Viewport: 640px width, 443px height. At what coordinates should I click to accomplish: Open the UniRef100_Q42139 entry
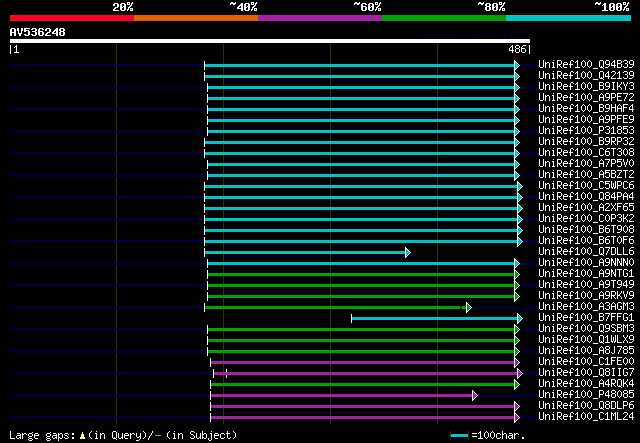(x=586, y=75)
